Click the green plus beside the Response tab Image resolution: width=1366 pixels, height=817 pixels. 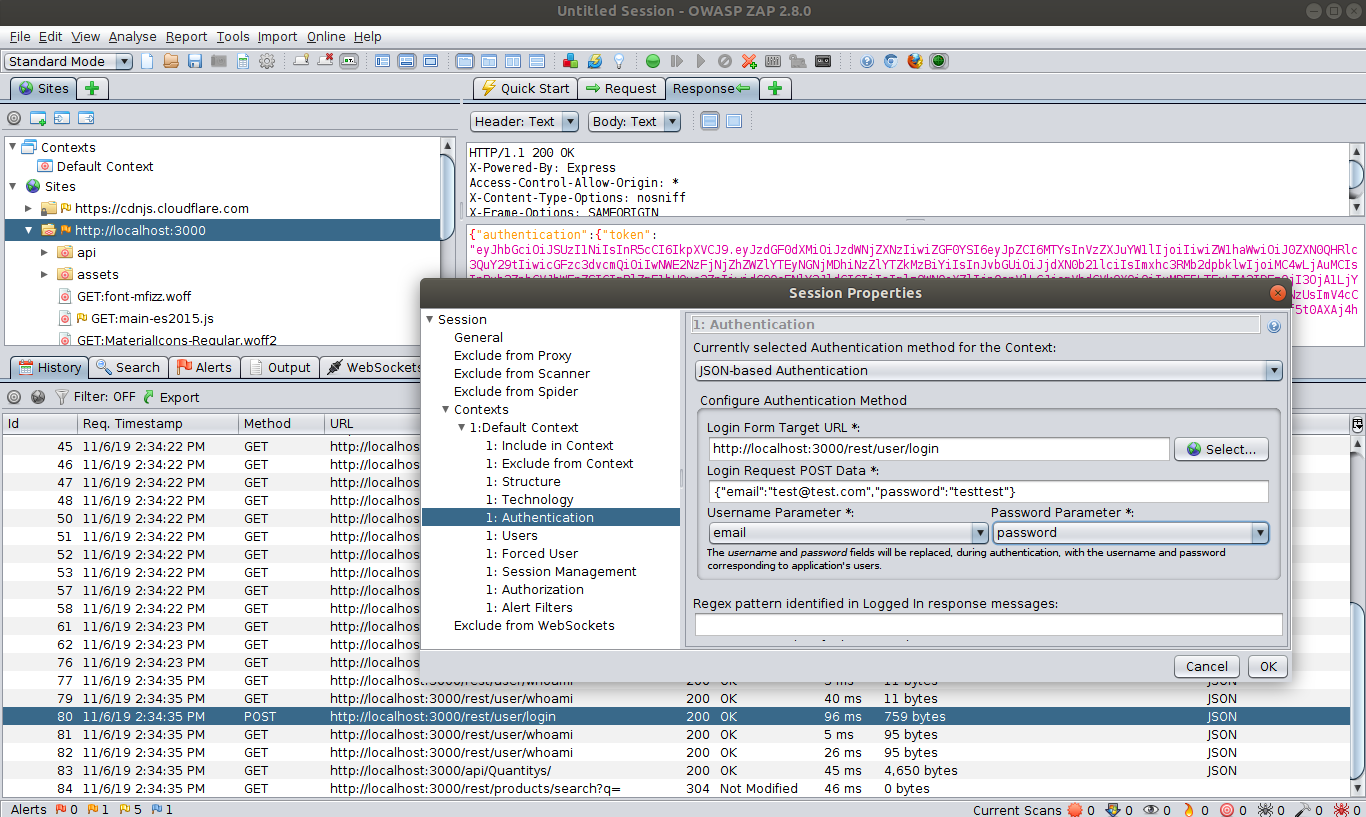pos(774,88)
